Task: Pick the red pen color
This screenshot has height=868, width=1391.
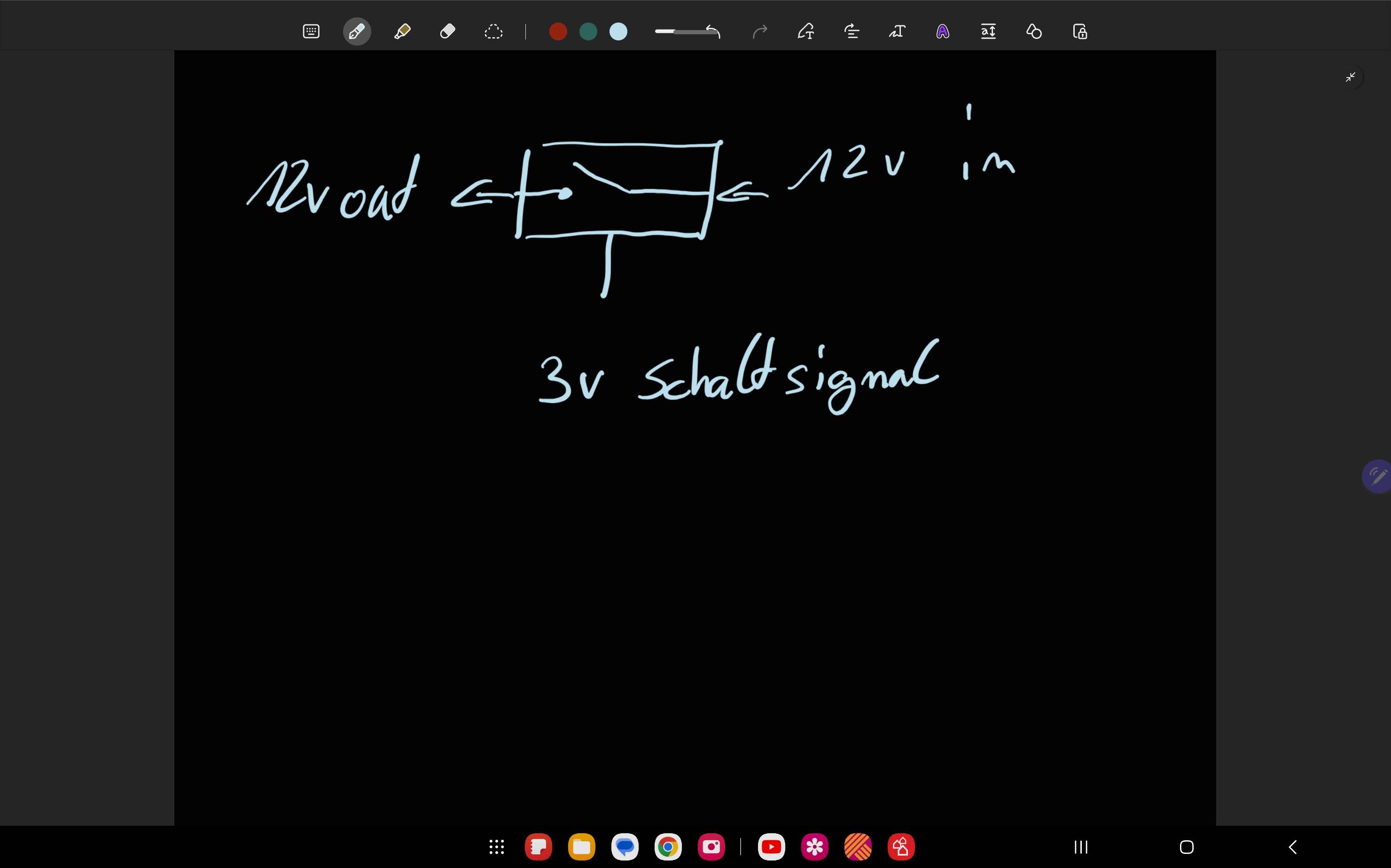Action: point(558,31)
